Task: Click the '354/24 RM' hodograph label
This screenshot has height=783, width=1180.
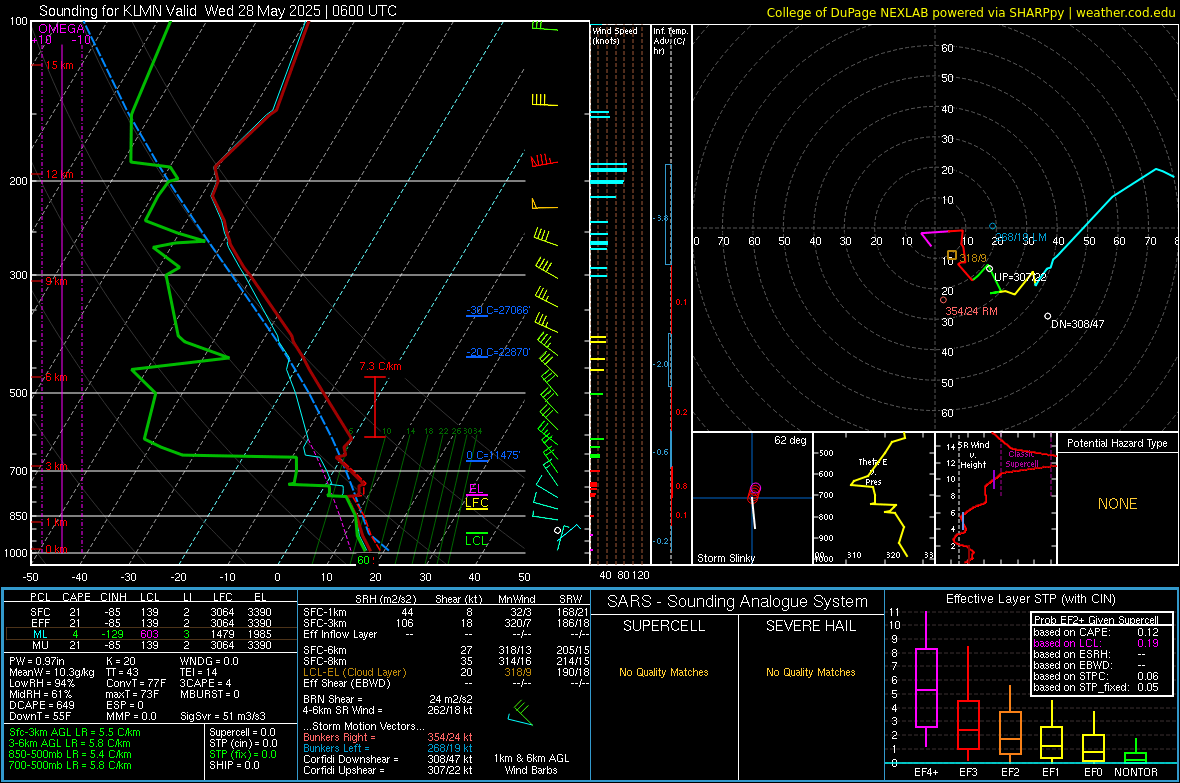Action: point(972,311)
